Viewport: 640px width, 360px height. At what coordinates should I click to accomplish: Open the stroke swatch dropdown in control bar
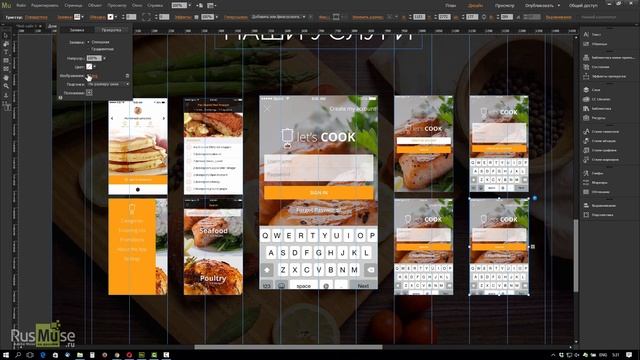tap(116, 17)
